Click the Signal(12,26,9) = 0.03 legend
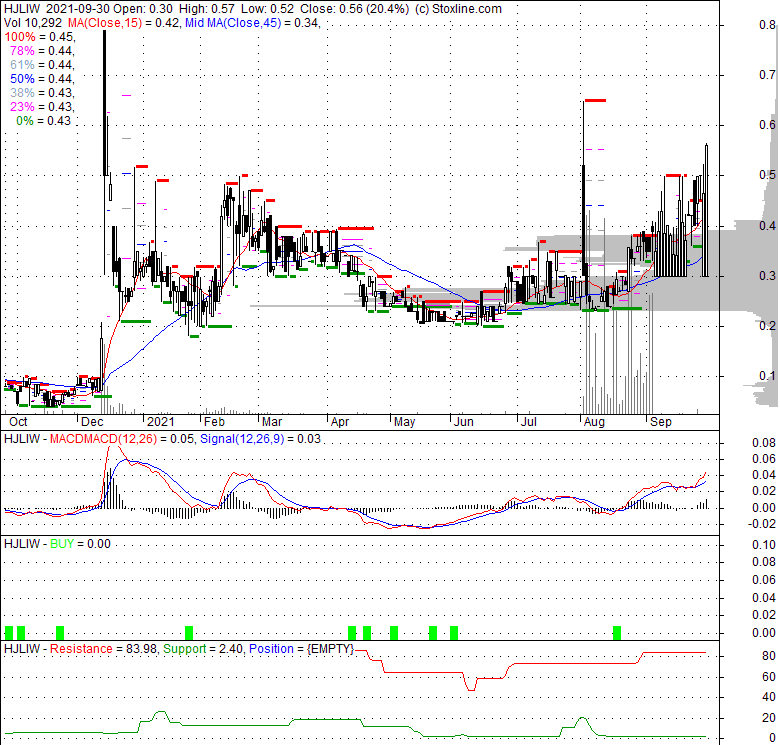The image size is (780, 745). point(260,439)
